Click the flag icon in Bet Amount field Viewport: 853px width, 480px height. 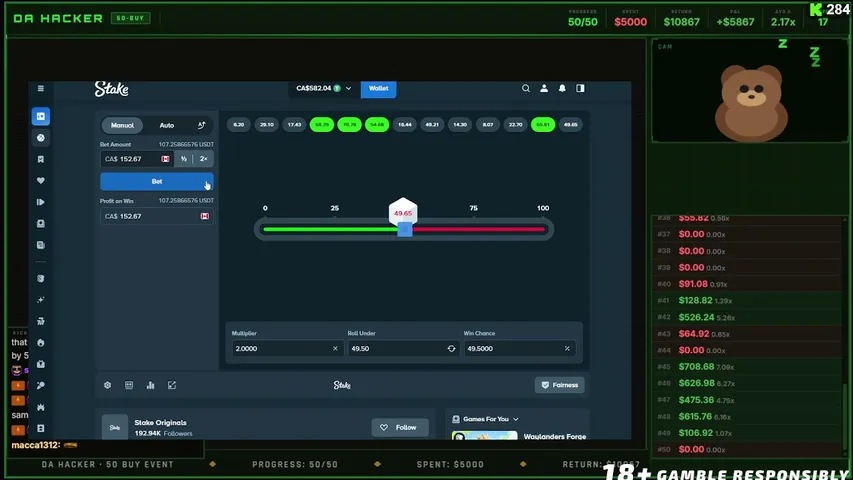(x=165, y=159)
